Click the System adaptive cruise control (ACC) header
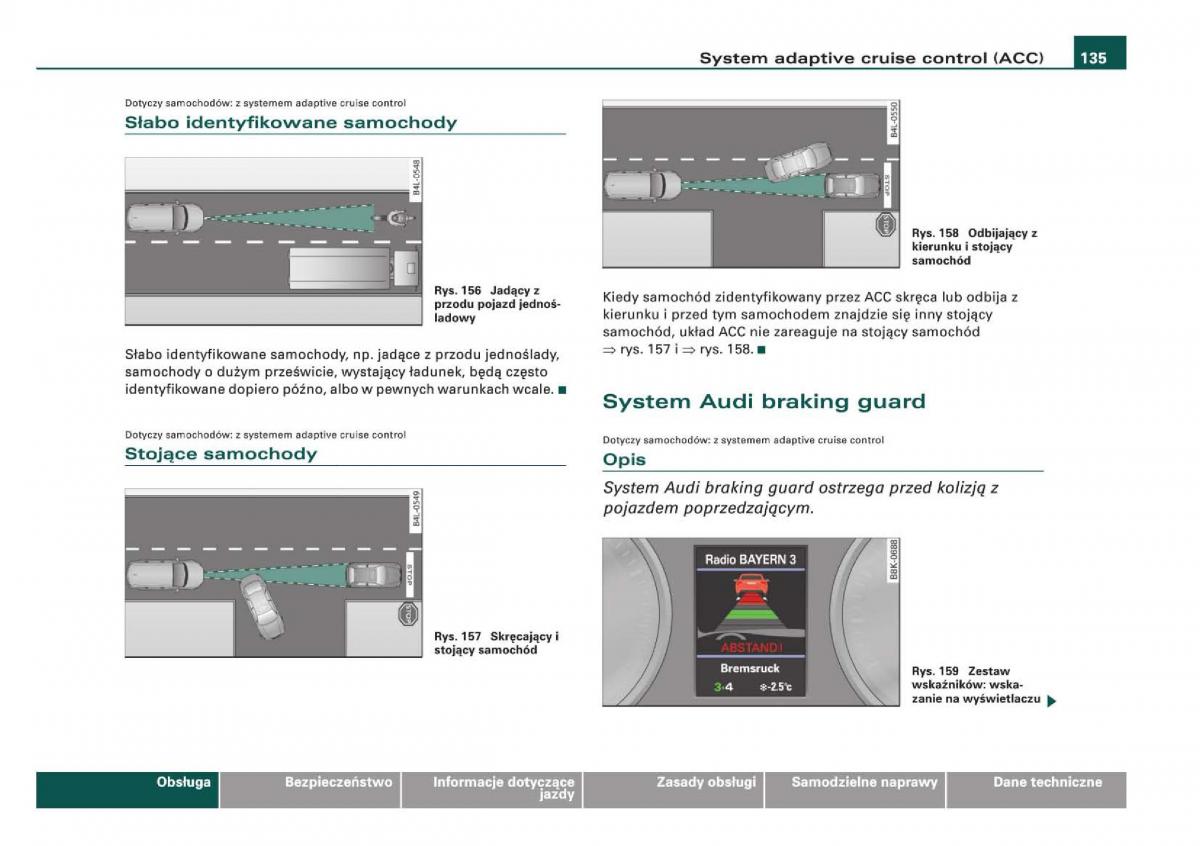This screenshot has width=1200, height=846. pyautogui.click(x=872, y=58)
